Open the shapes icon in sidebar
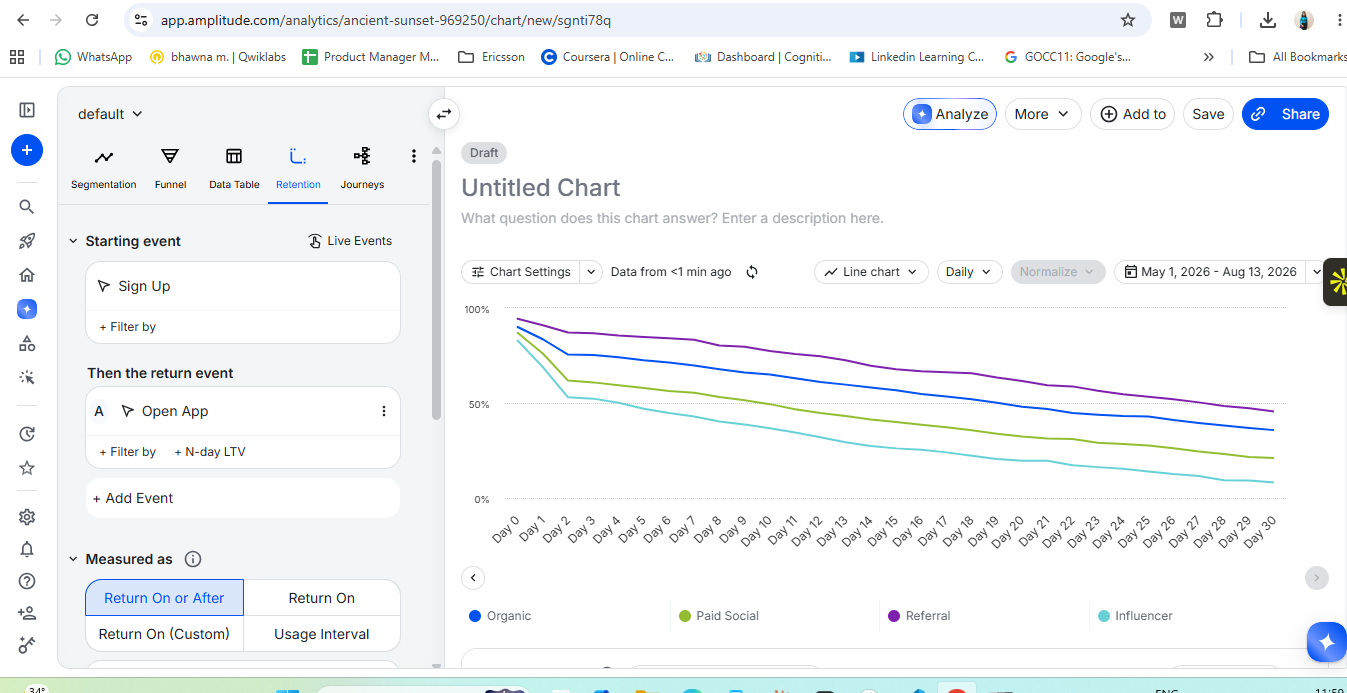The width and height of the screenshot is (1347, 693). (x=27, y=343)
